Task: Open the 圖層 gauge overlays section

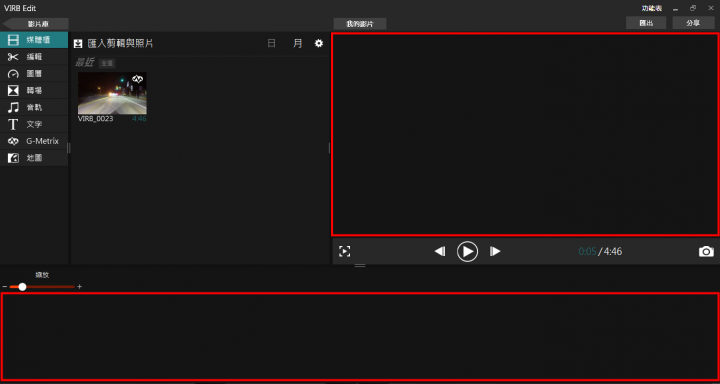Action: tap(34, 73)
